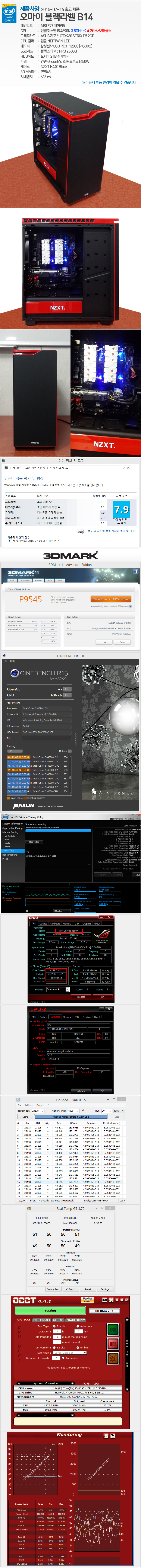Click the Save button in 3DMark 11
The image size is (141, 1568).
pos(122,642)
